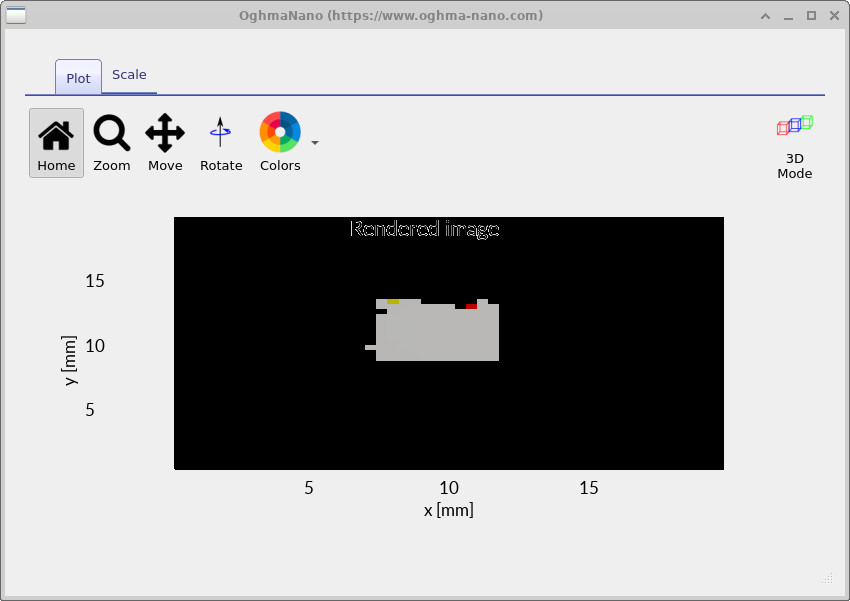Select the Home tool to reset view

(x=56, y=142)
